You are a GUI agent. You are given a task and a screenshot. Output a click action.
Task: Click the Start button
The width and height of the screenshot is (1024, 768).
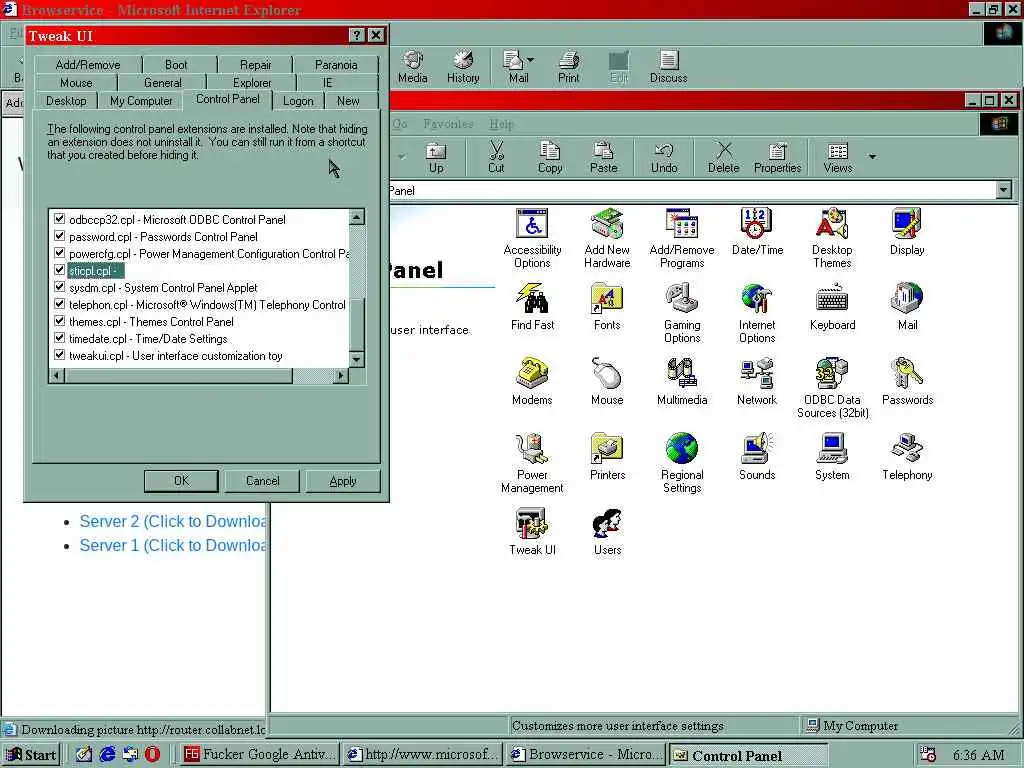tap(31, 754)
